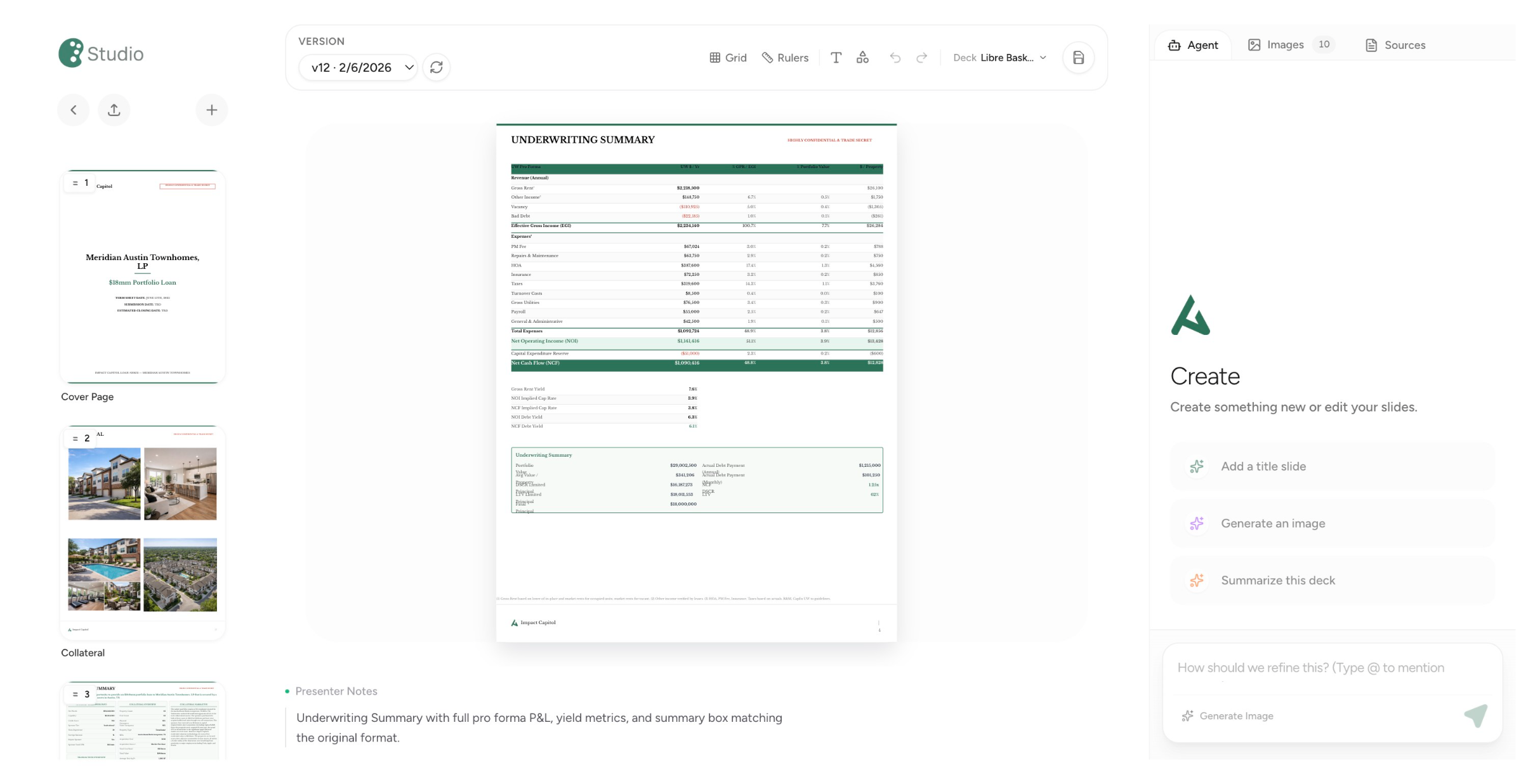
Task: Refresh the version with circular arrows icon
Action: pos(436,67)
